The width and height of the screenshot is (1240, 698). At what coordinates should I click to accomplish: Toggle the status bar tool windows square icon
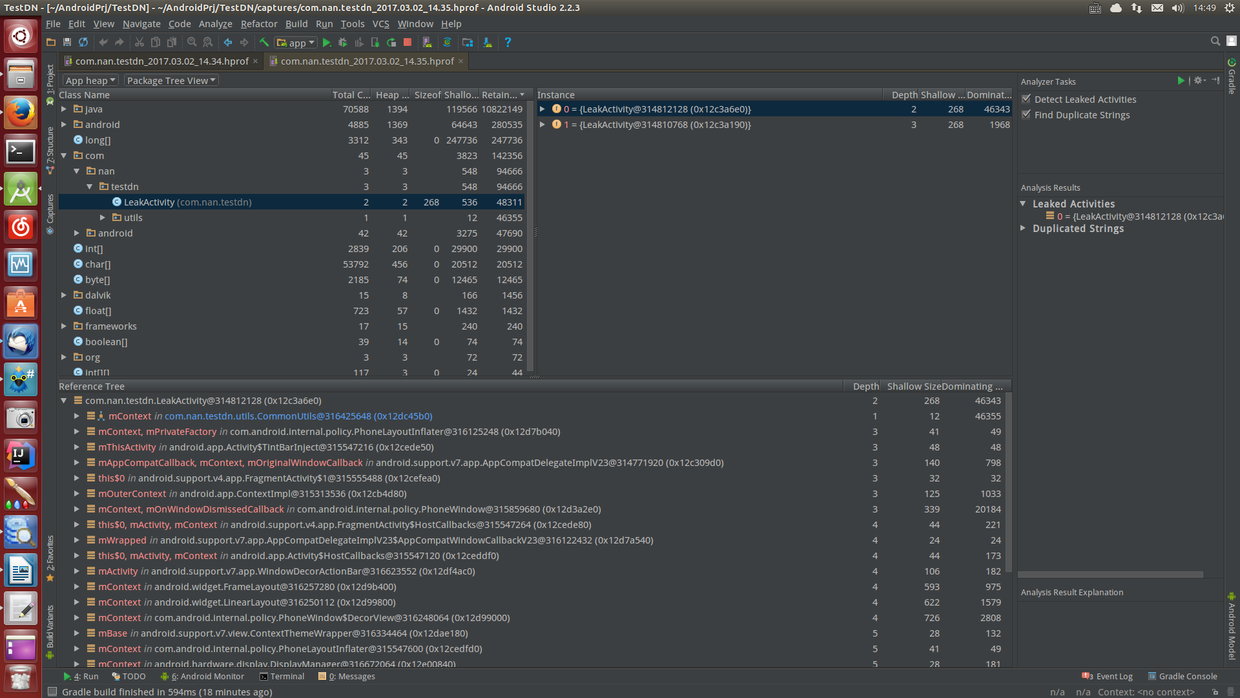pos(52,691)
